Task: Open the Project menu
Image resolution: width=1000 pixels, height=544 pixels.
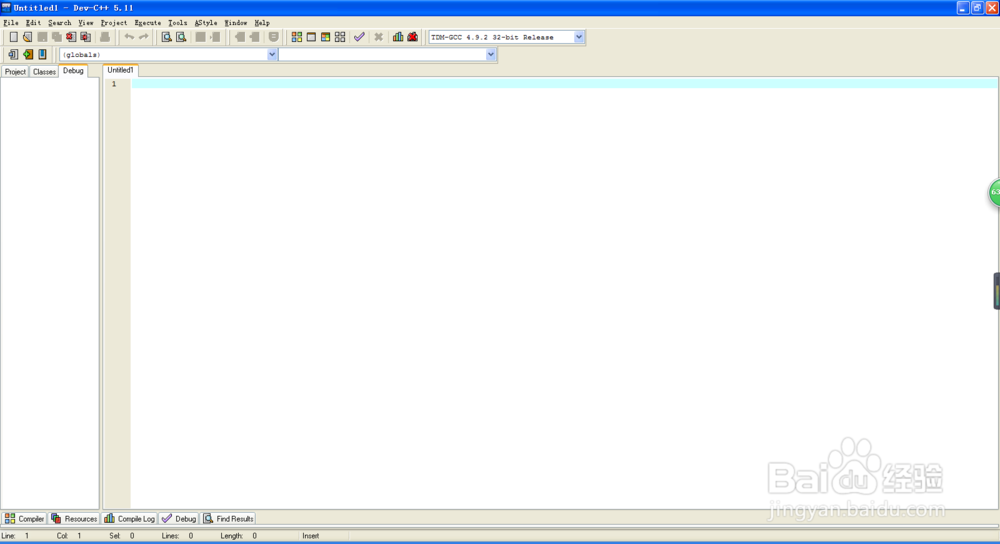Action: [x=114, y=22]
